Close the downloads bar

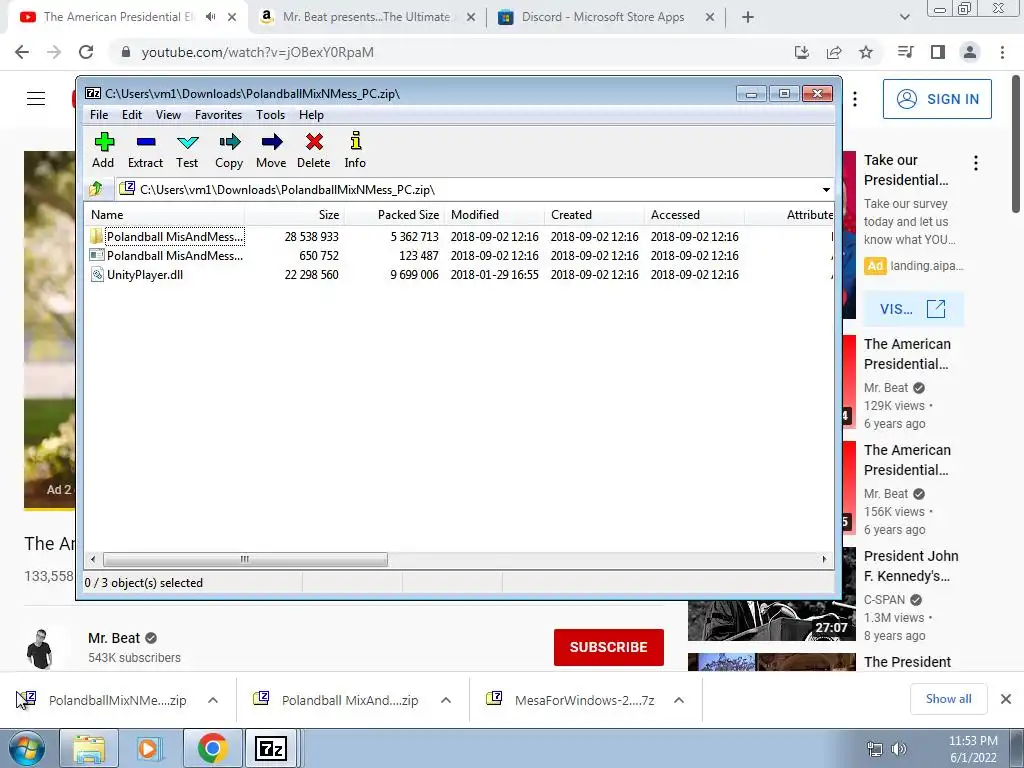coord(1006,699)
